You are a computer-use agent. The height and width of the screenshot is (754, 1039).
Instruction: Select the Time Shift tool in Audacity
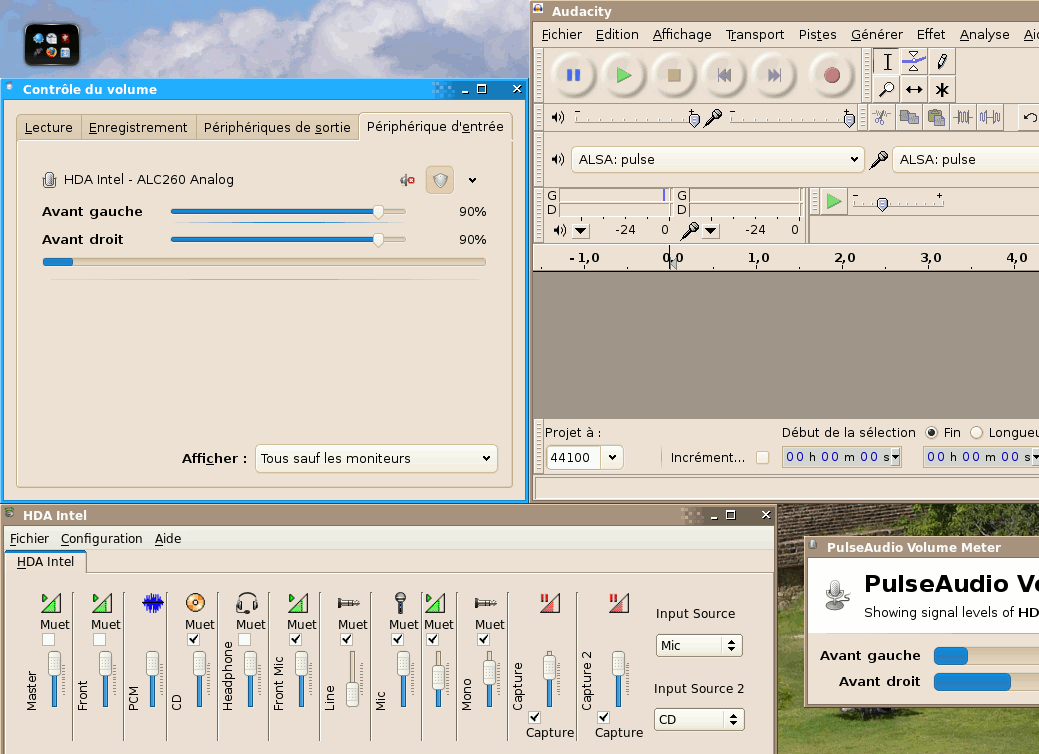click(x=914, y=89)
